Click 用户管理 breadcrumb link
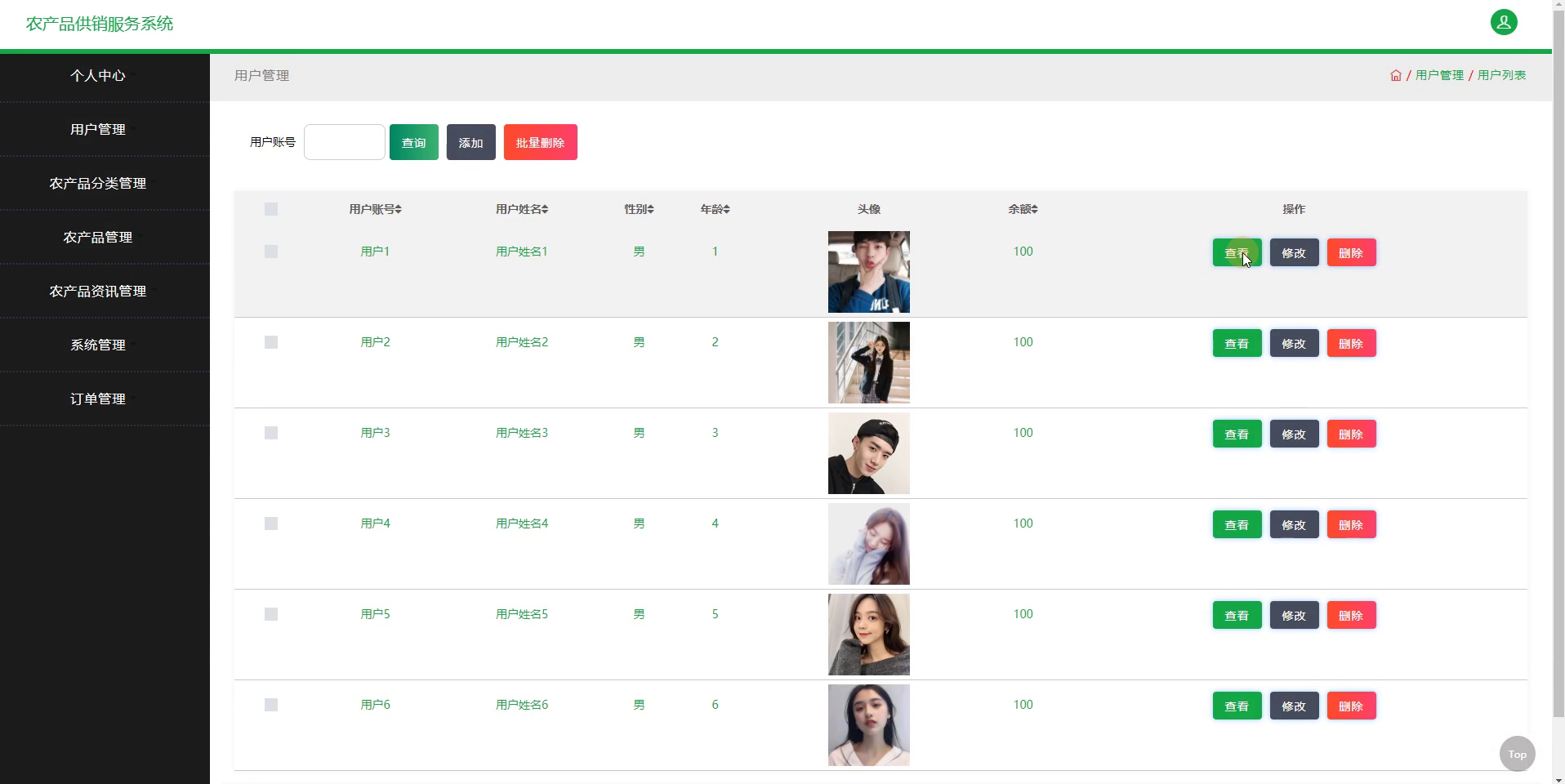Viewport: 1565px width, 784px height. click(x=1439, y=75)
